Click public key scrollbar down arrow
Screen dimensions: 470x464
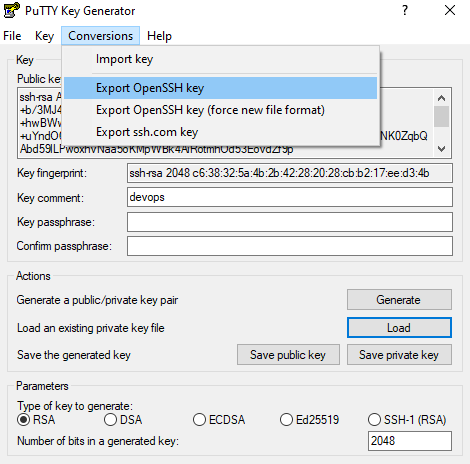[442, 149]
